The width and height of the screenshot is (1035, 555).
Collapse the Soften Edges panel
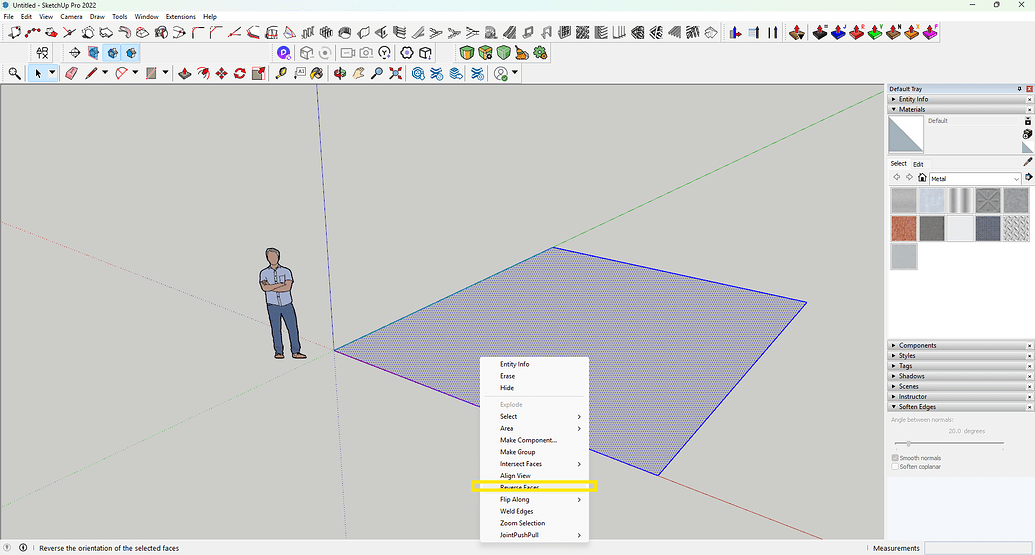click(917, 407)
